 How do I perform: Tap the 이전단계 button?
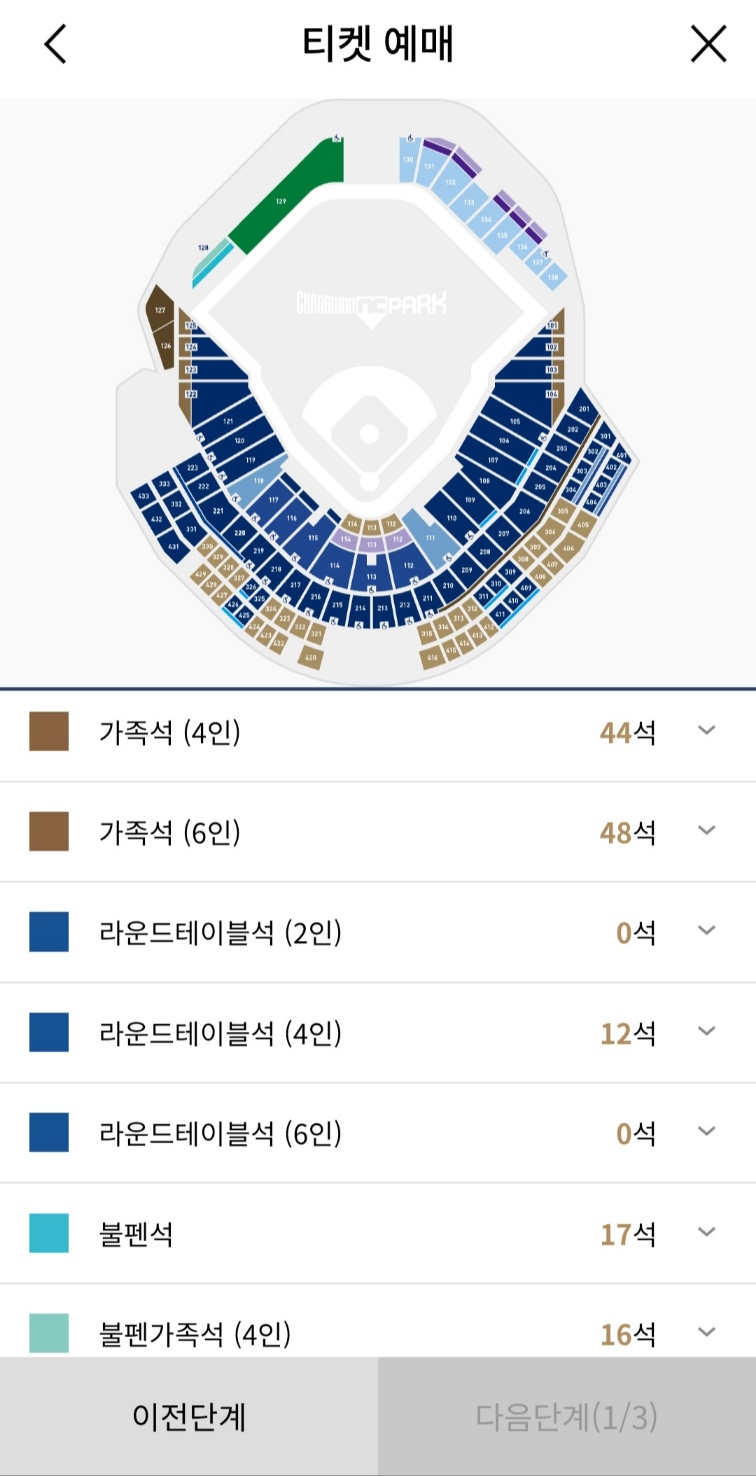coord(189,1416)
